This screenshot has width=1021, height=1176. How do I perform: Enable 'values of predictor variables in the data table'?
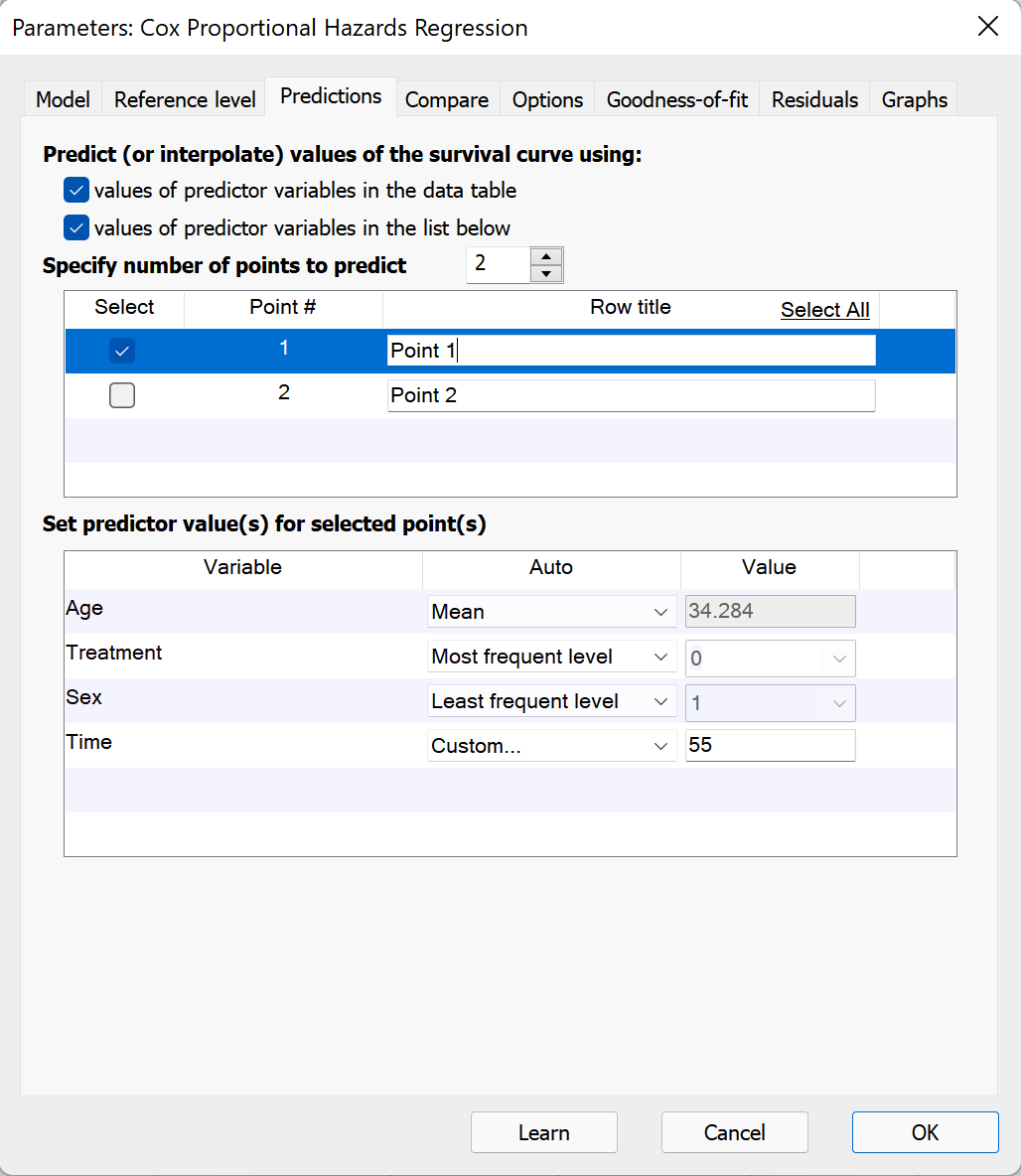(x=75, y=190)
